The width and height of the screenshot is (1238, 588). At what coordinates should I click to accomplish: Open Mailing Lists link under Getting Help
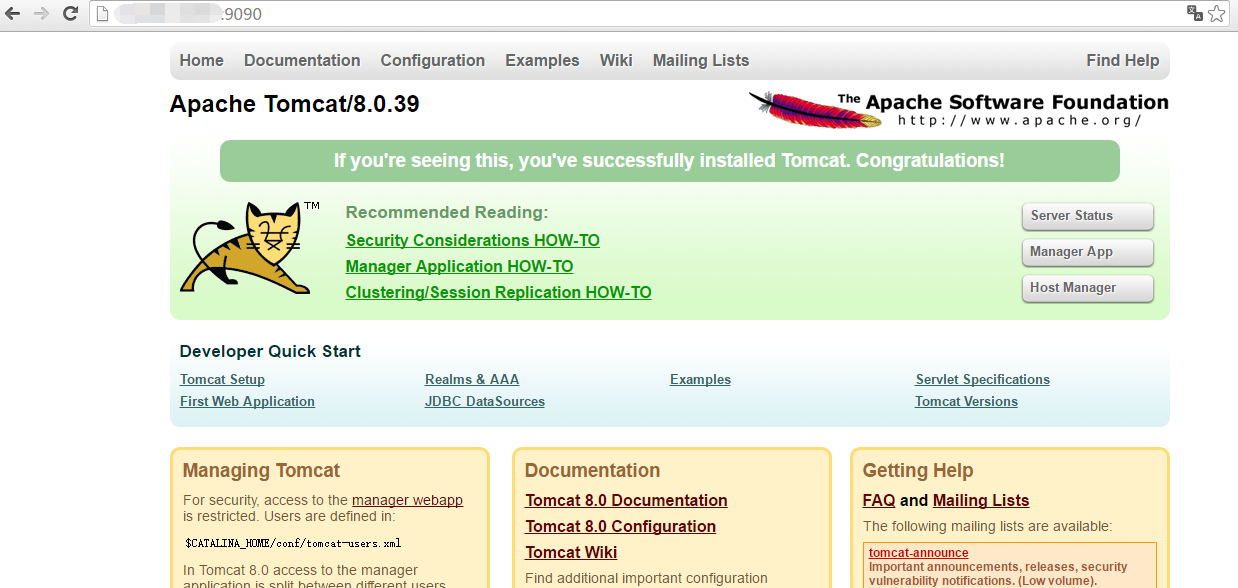(x=981, y=500)
